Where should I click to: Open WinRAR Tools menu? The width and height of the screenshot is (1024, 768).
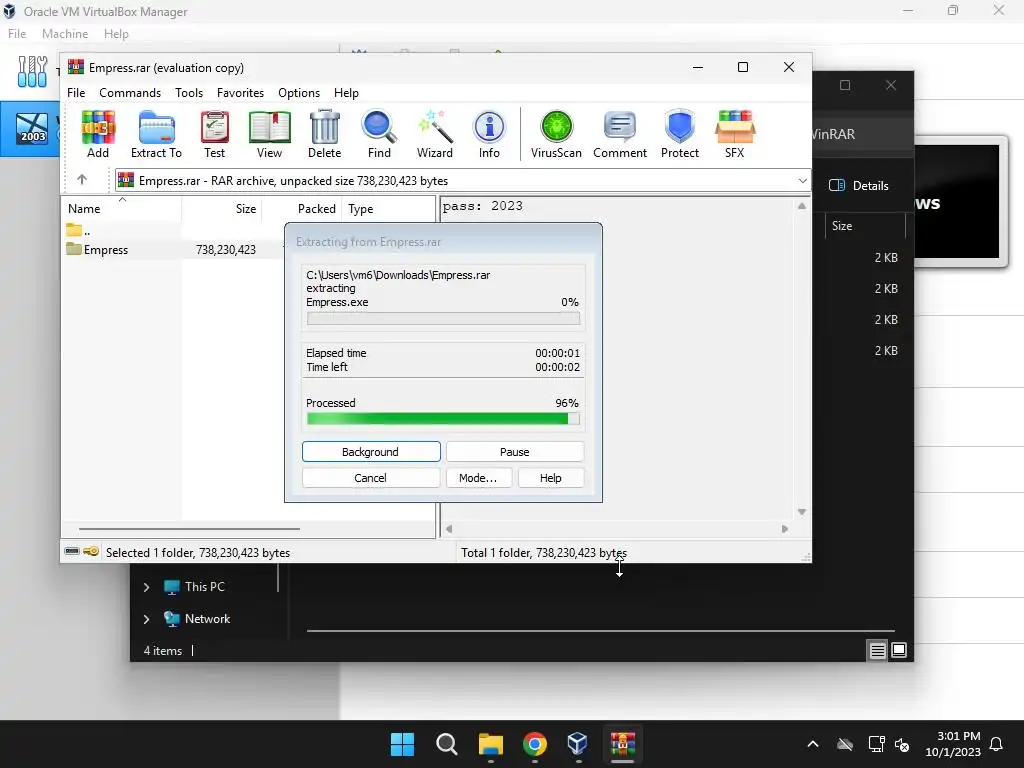pyautogui.click(x=189, y=93)
